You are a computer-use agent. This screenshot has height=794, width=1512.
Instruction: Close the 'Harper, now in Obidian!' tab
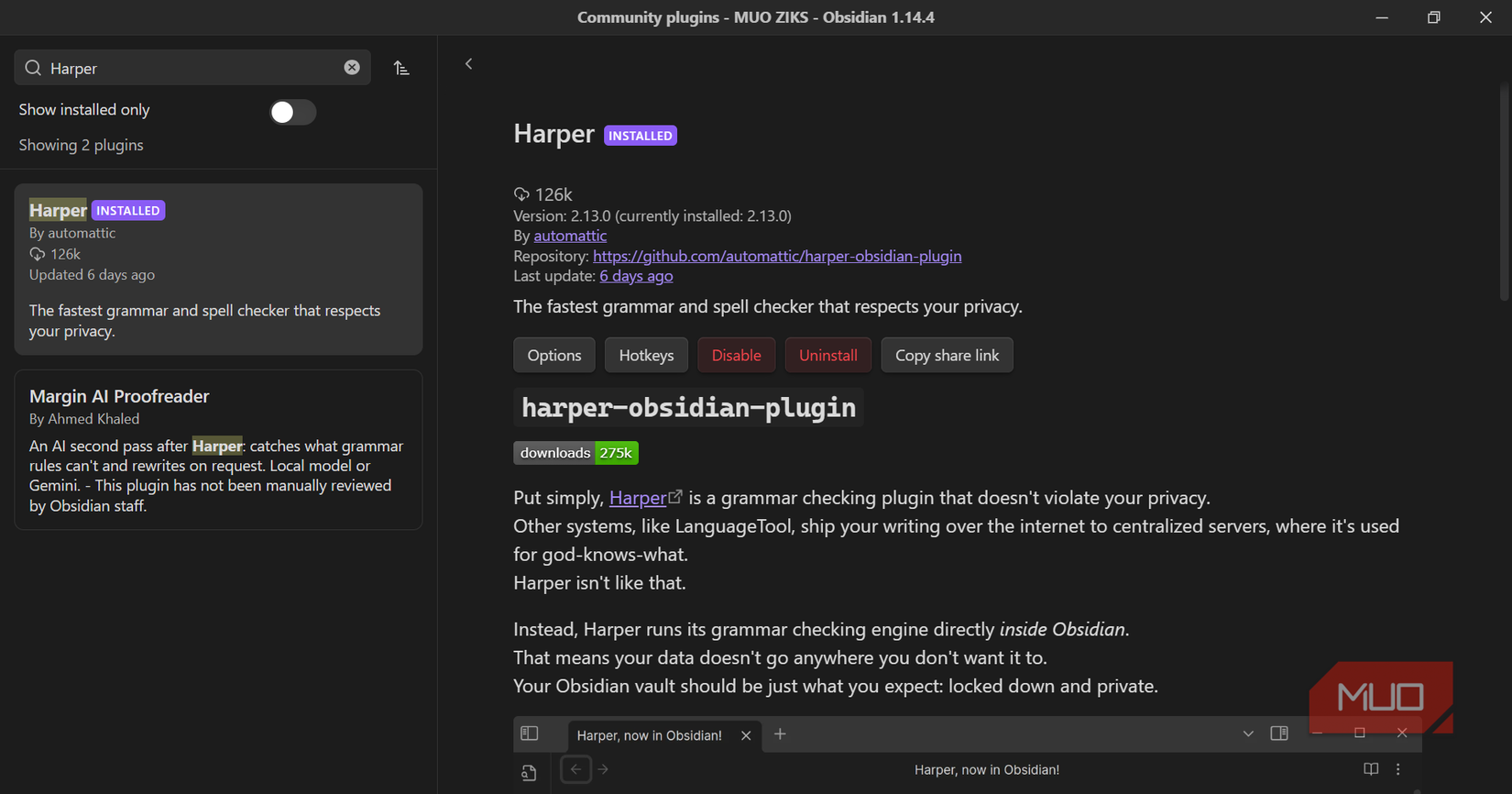coord(746,735)
